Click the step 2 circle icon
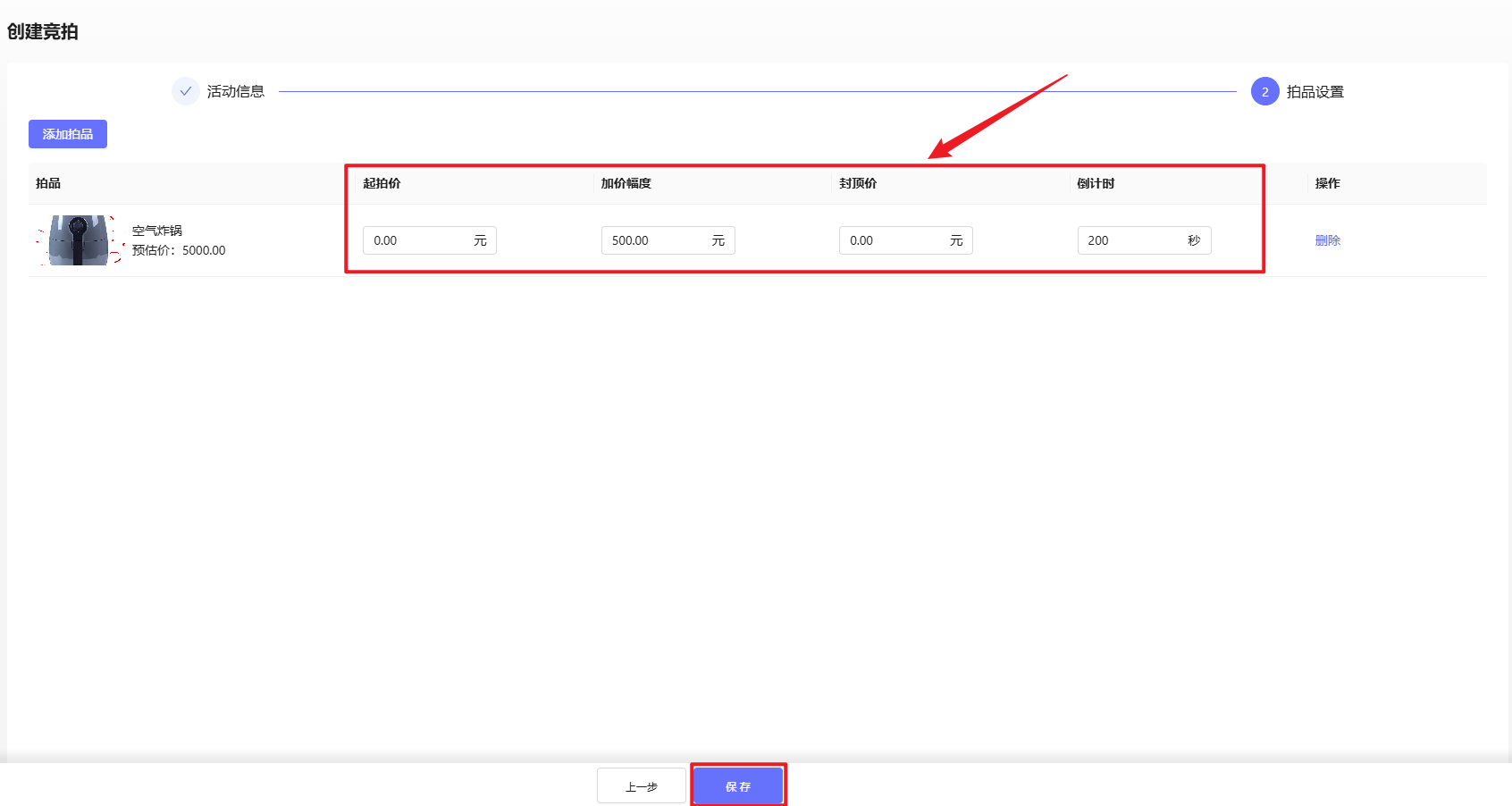Image resolution: width=1512 pixels, height=806 pixels. (1264, 91)
